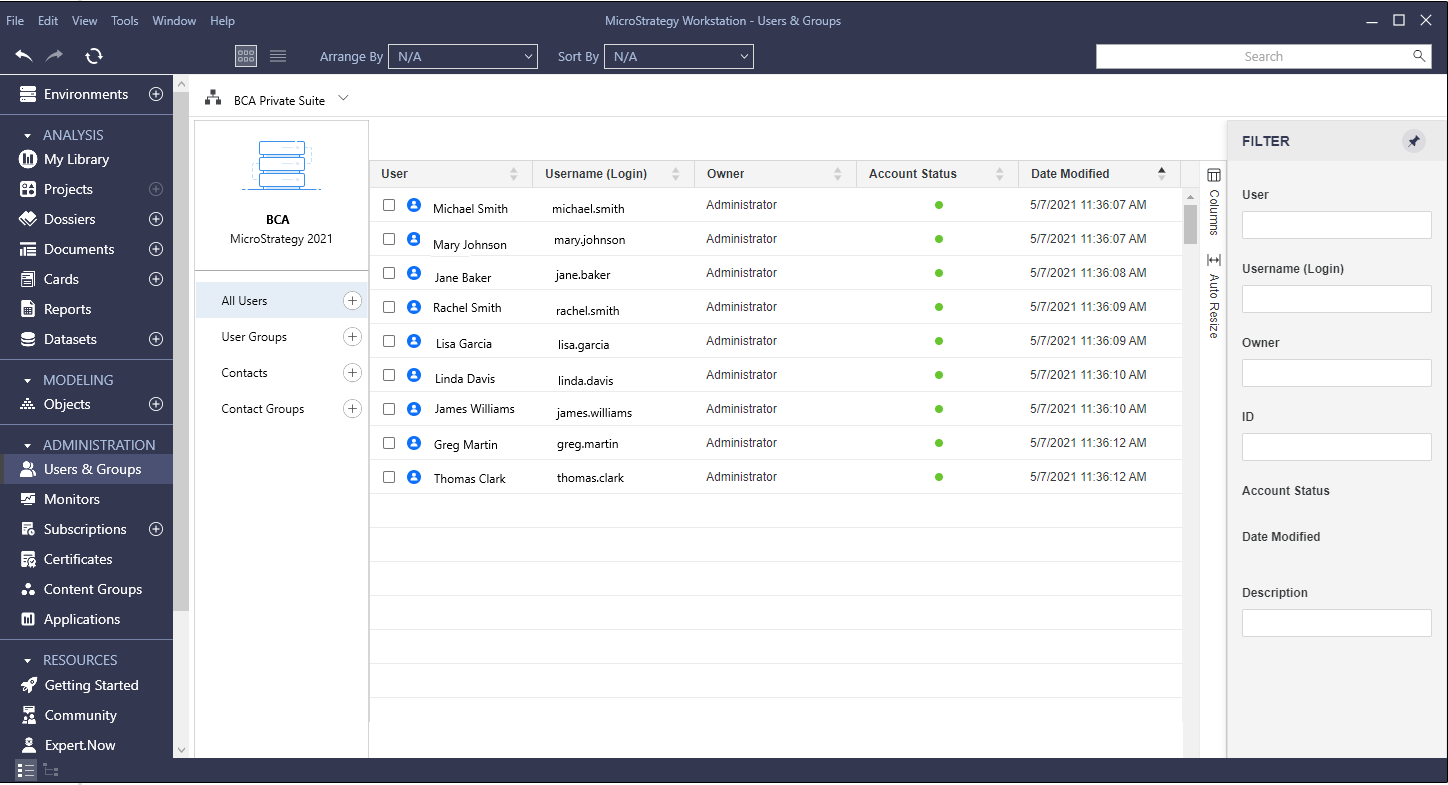The width and height of the screenshot is (1448, 785).
Task: Tick the checkbox beside Thomas Clark
Action: tap(389, 477)
